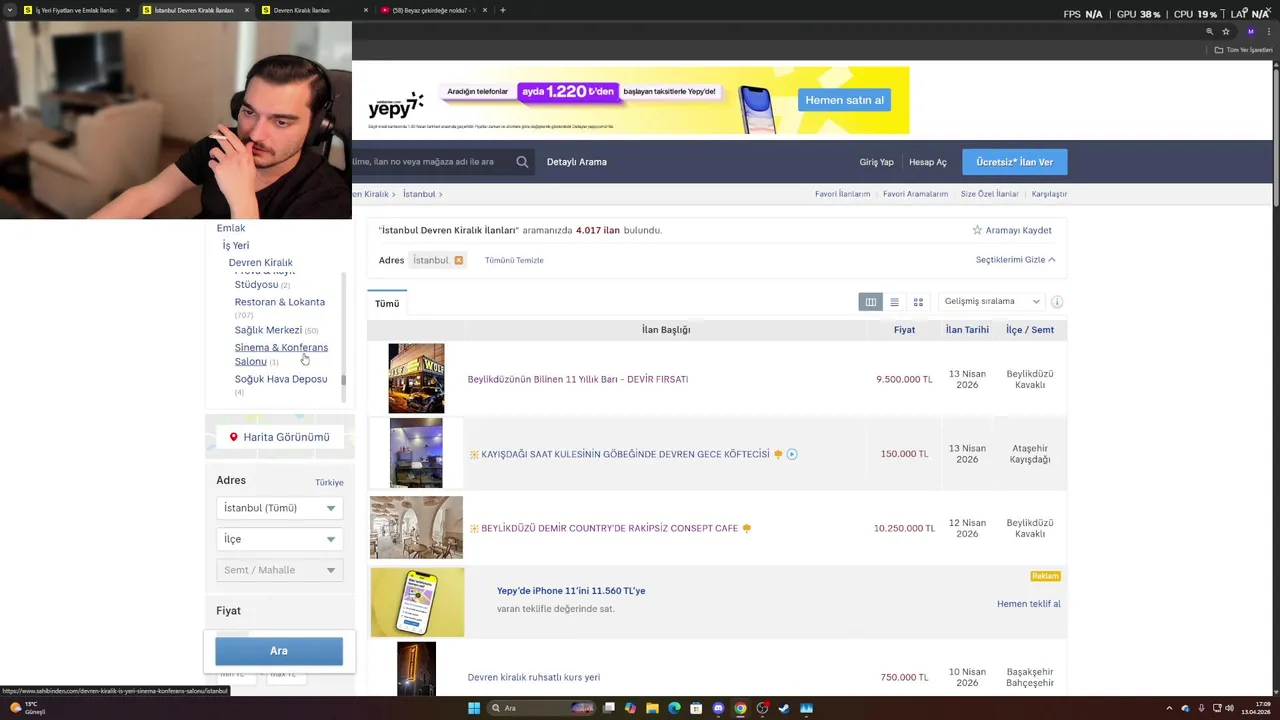Click Giriş Yap link

[876, 162]
